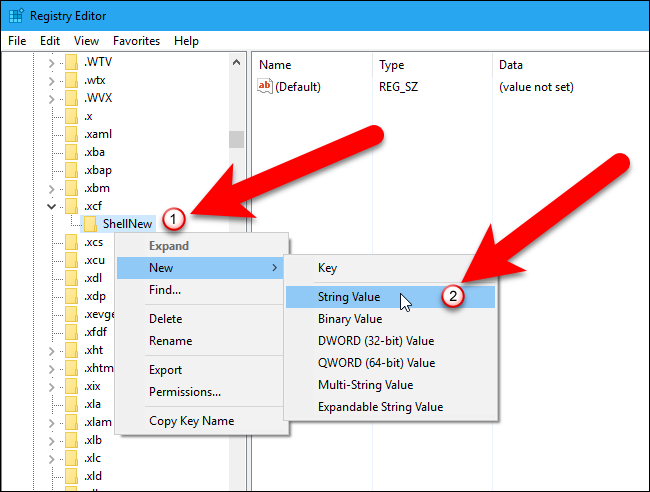This screenshot has height=492, width=650.
Task: Click the .xaml folder icon
Action: tap(70, 134)
